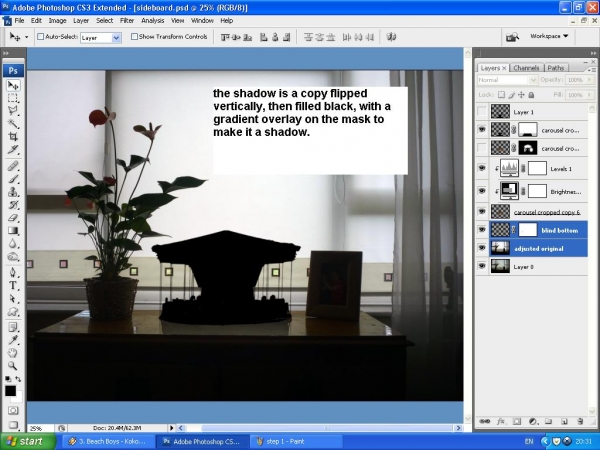600x450 pixels.
Task: Click the Go to Bridge icon
Action: tap(512, 37)
